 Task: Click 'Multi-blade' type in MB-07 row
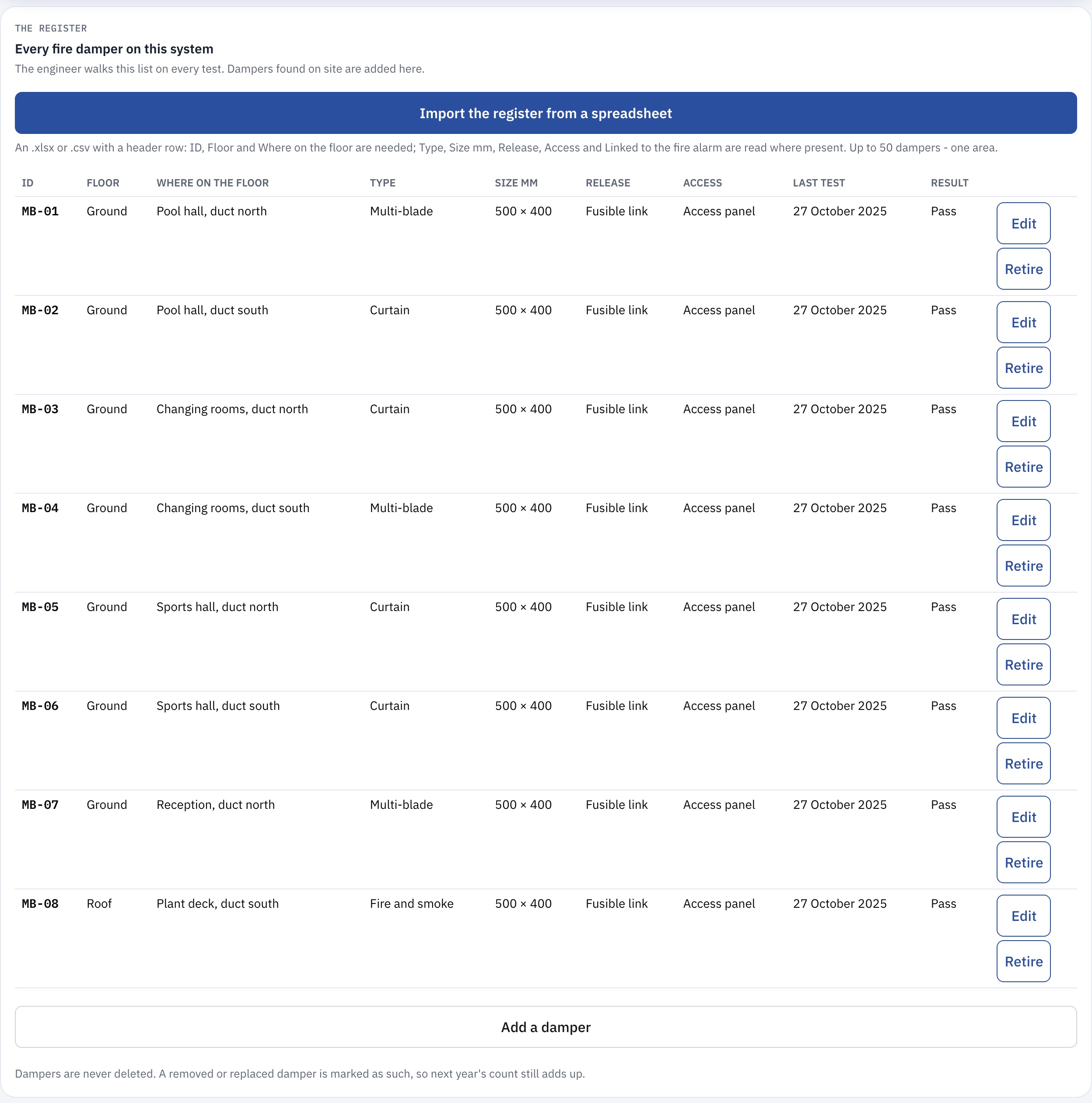(x=401, y=805)
